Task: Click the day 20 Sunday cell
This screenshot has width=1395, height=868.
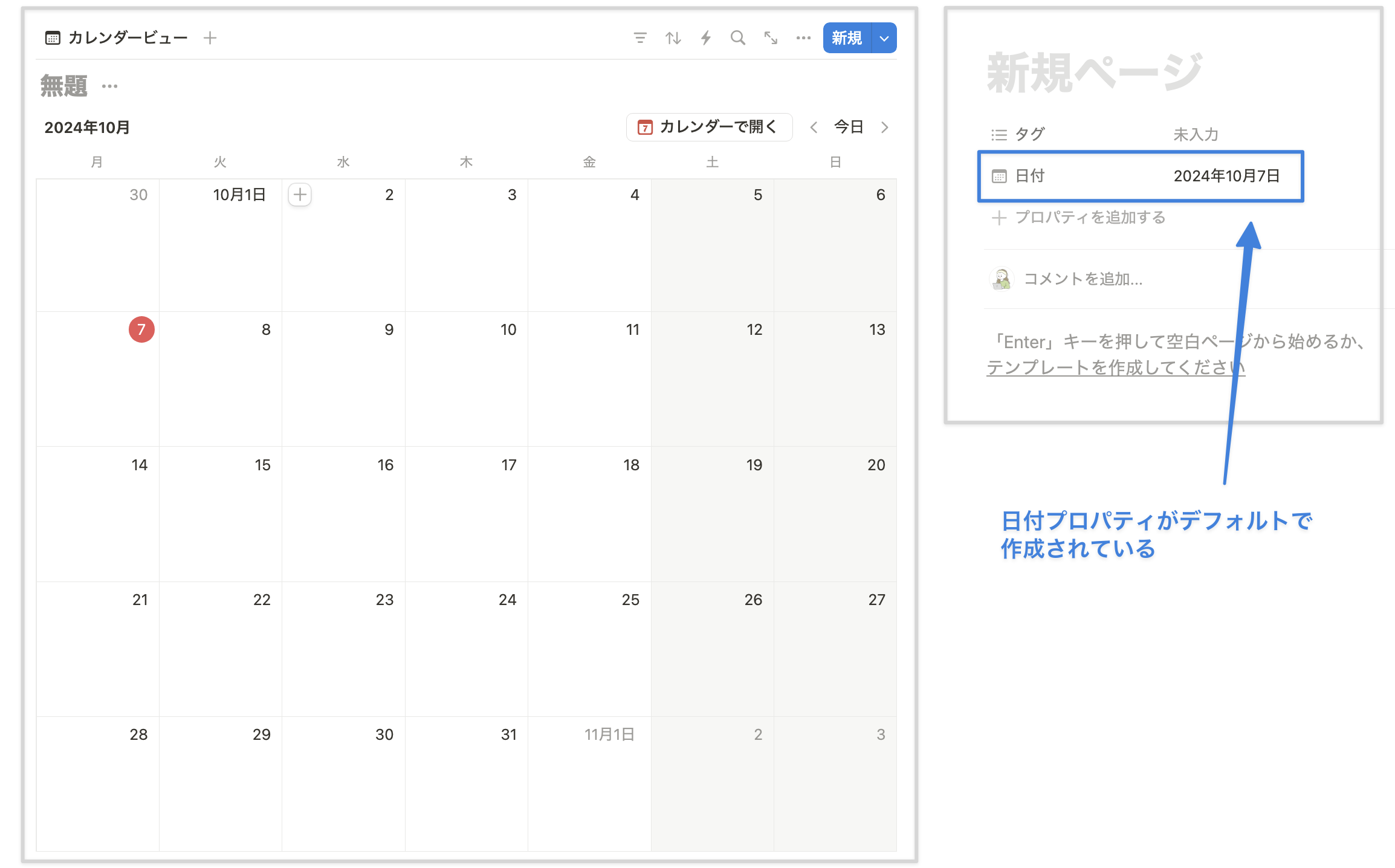Action: [835, 514]
